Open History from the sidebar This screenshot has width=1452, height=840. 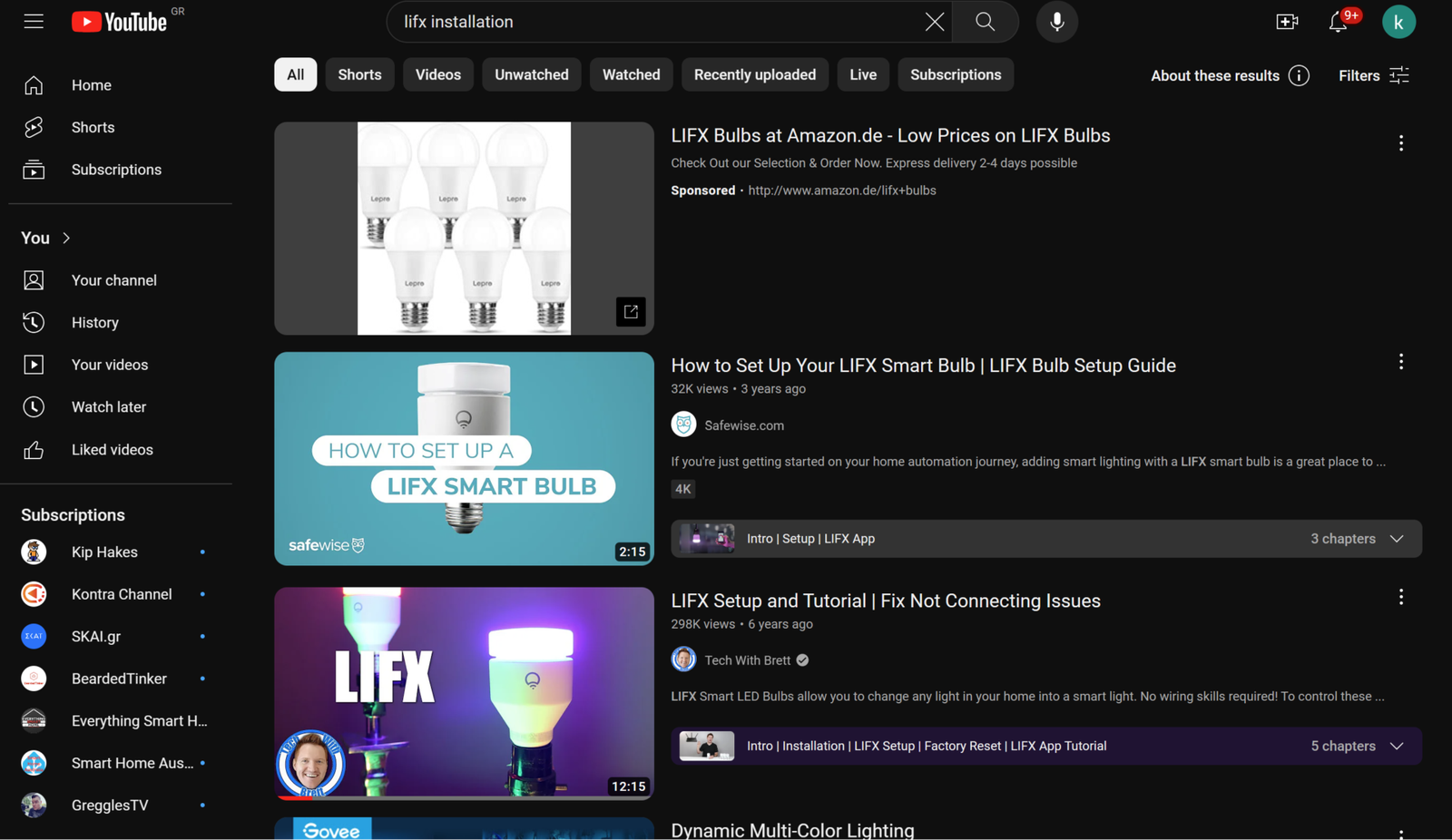(94, 323)
